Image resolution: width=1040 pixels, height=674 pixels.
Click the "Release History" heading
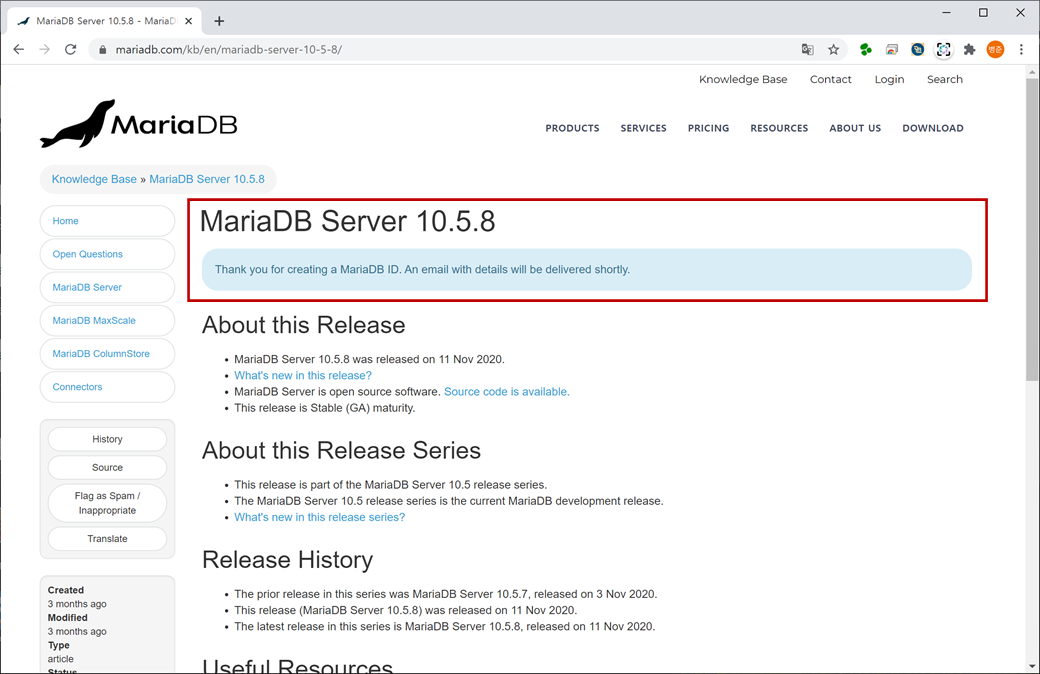point(288,560)
